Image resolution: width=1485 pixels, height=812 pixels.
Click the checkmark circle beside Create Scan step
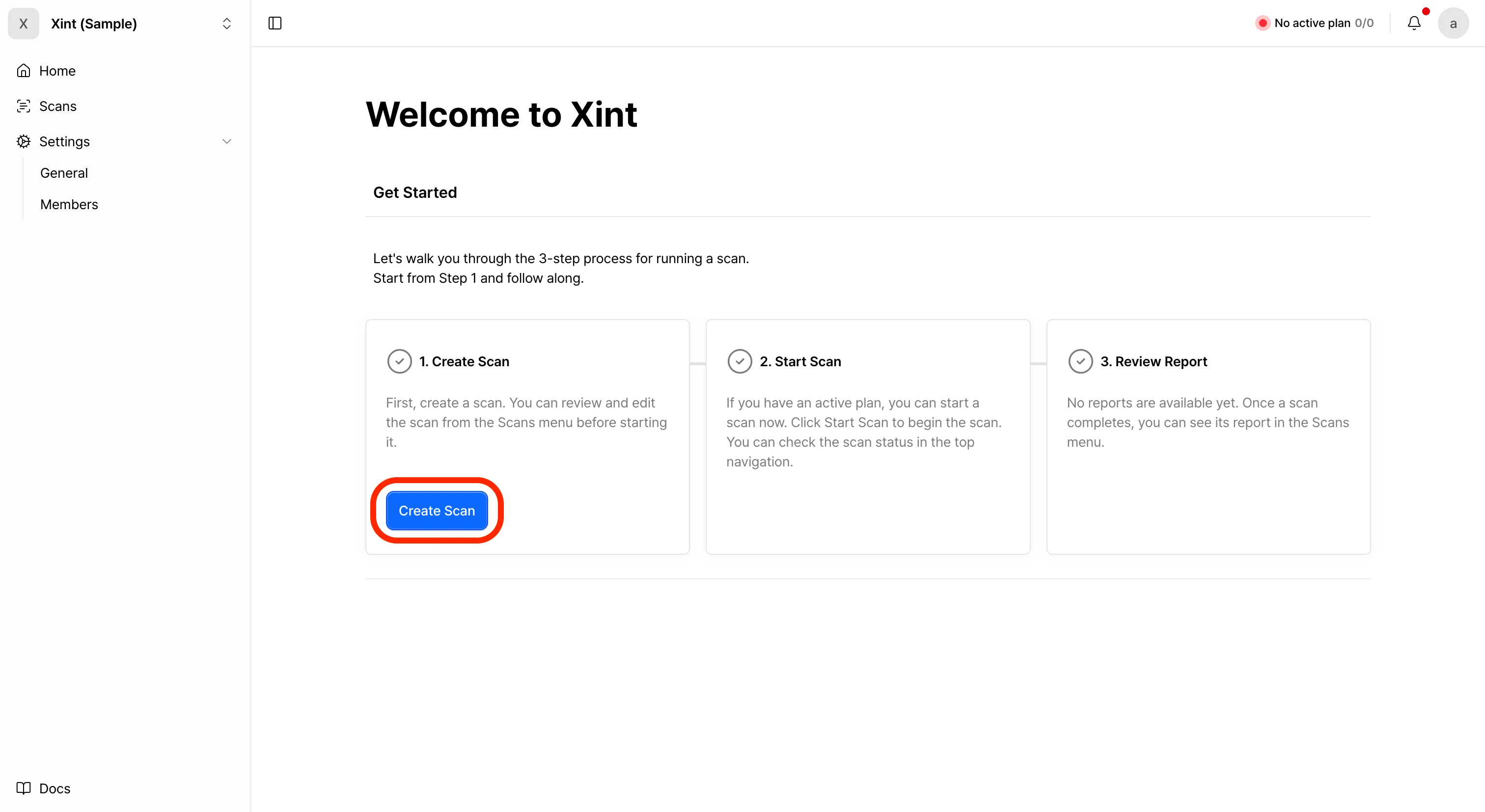coord(400,361)
